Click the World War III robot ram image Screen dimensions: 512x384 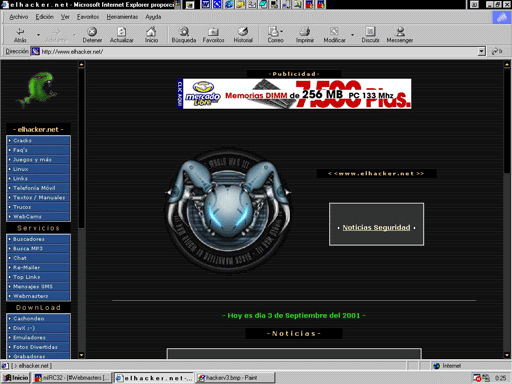(229, 211)
